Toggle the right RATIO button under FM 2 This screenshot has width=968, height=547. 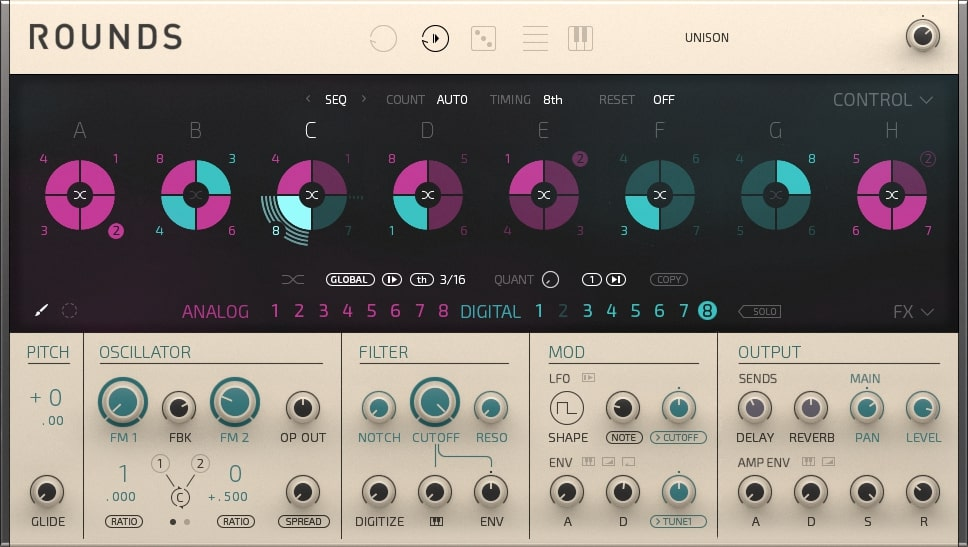[236, 522]
